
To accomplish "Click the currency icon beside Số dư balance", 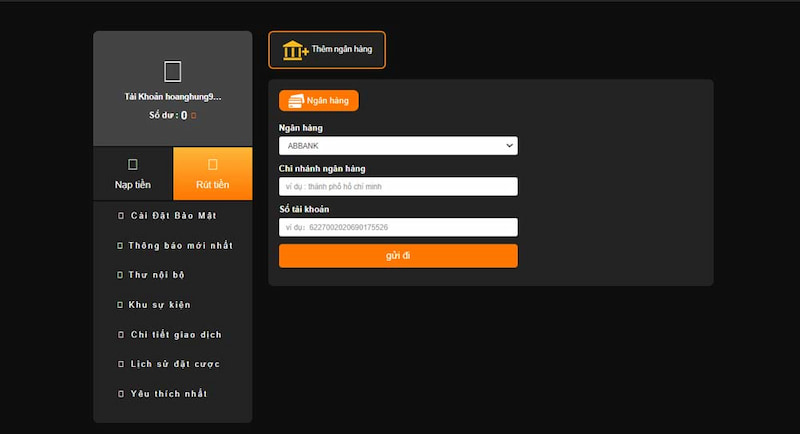I will 194,116.
